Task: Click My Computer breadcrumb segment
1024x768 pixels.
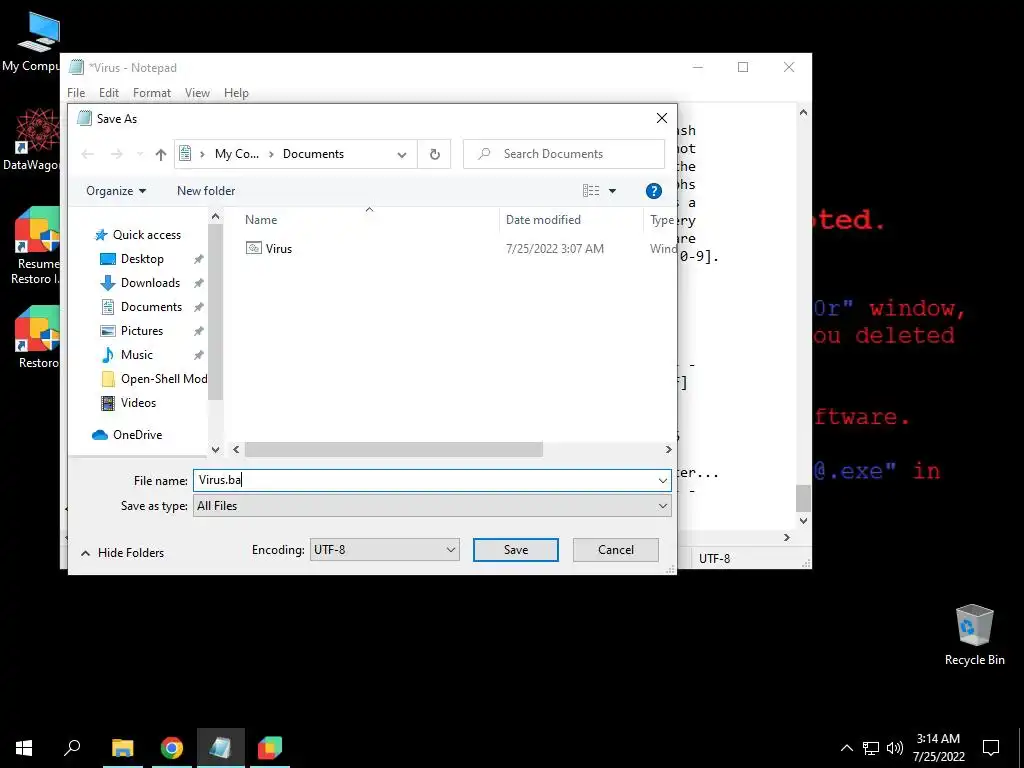Action: tap(236, 154)
